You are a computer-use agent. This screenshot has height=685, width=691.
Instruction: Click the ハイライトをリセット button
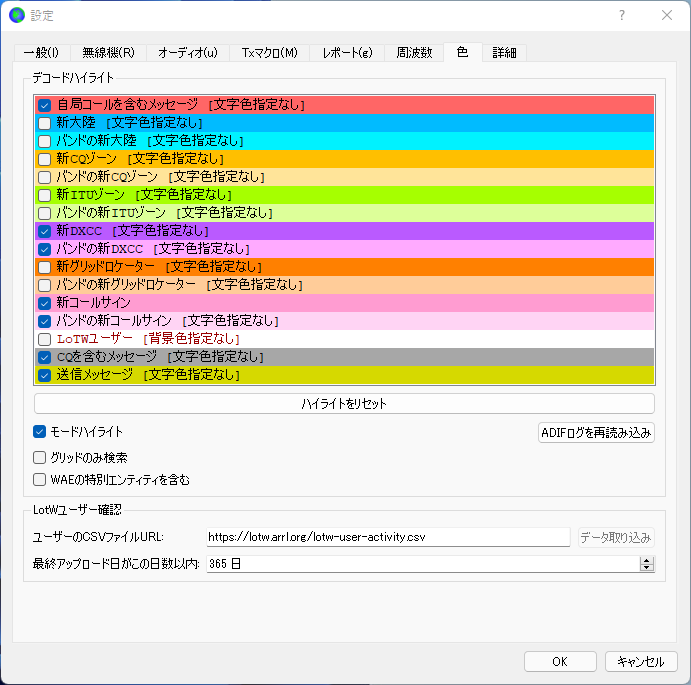(344, 404)
